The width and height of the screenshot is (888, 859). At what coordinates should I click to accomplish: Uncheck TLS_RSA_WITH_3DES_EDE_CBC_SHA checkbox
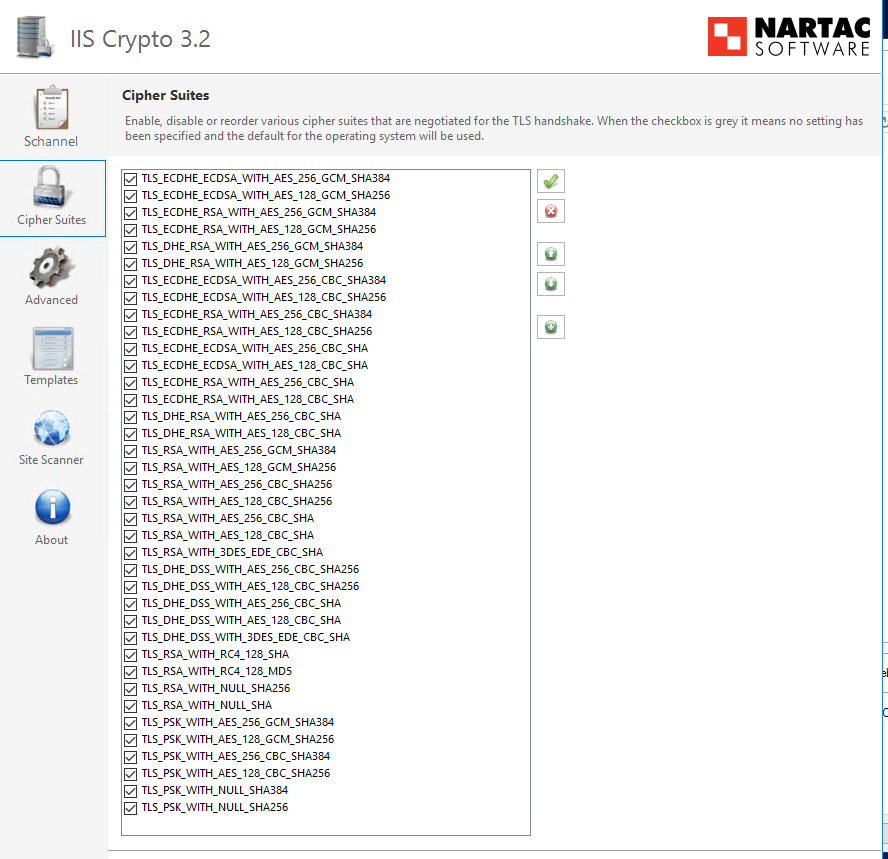pos(130,552)
